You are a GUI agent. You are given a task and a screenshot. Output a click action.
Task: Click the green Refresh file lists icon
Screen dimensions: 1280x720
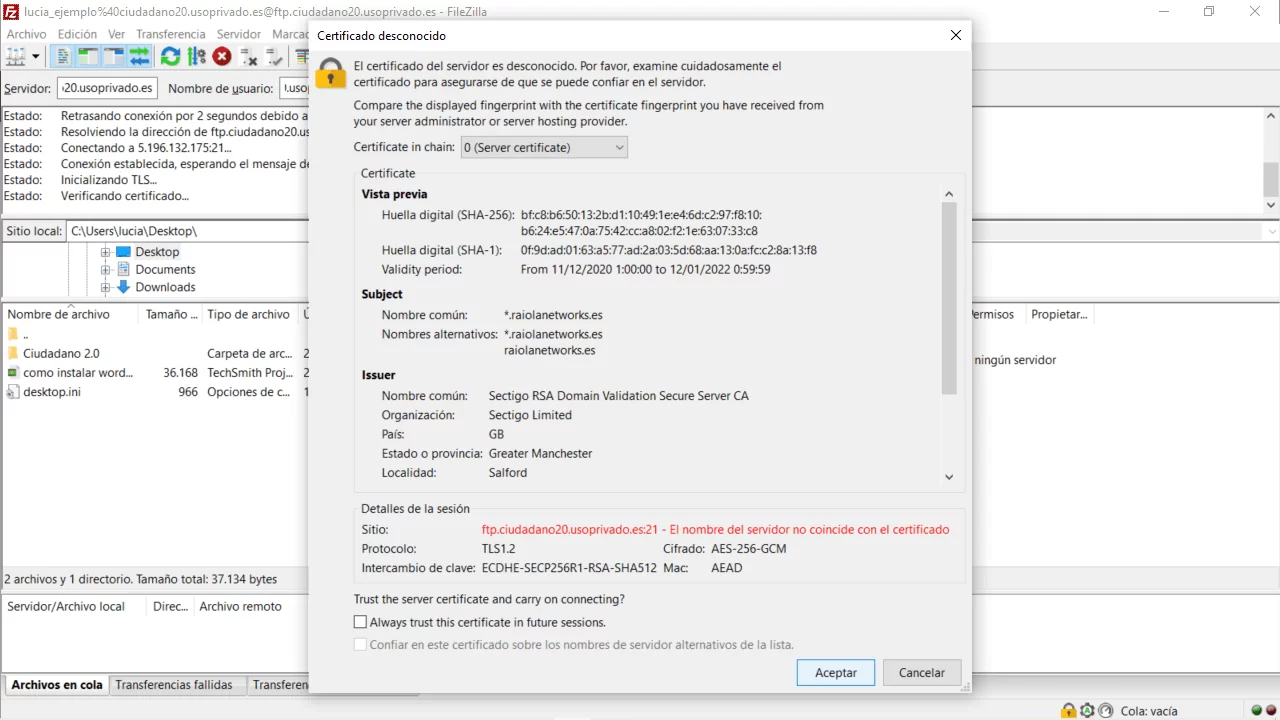tap(171, 56)
